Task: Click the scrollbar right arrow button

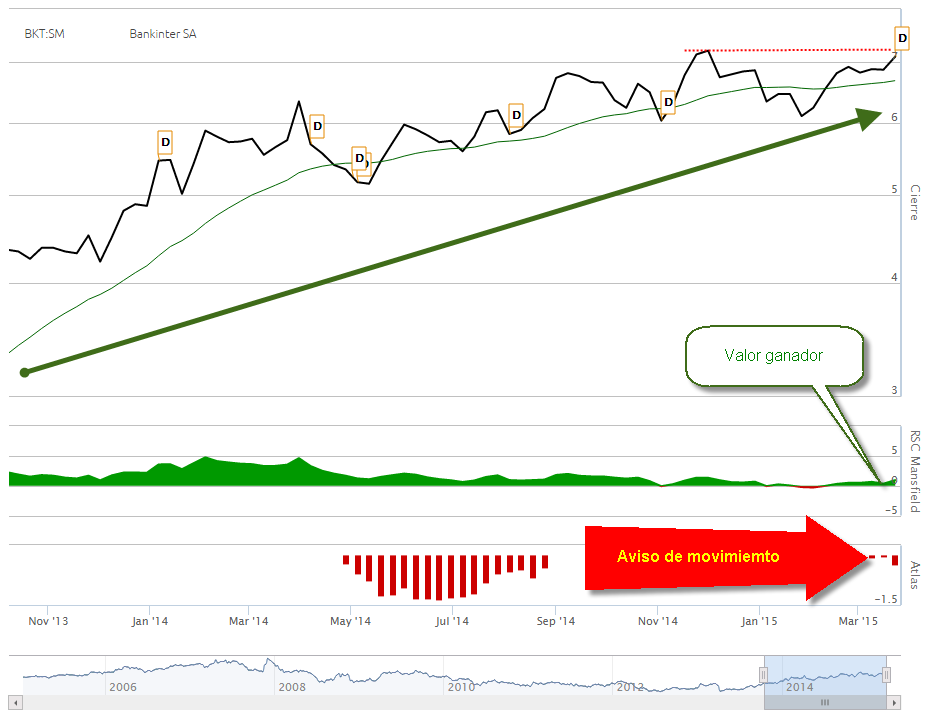Action: pyautogui.click(x=894, y=703)
